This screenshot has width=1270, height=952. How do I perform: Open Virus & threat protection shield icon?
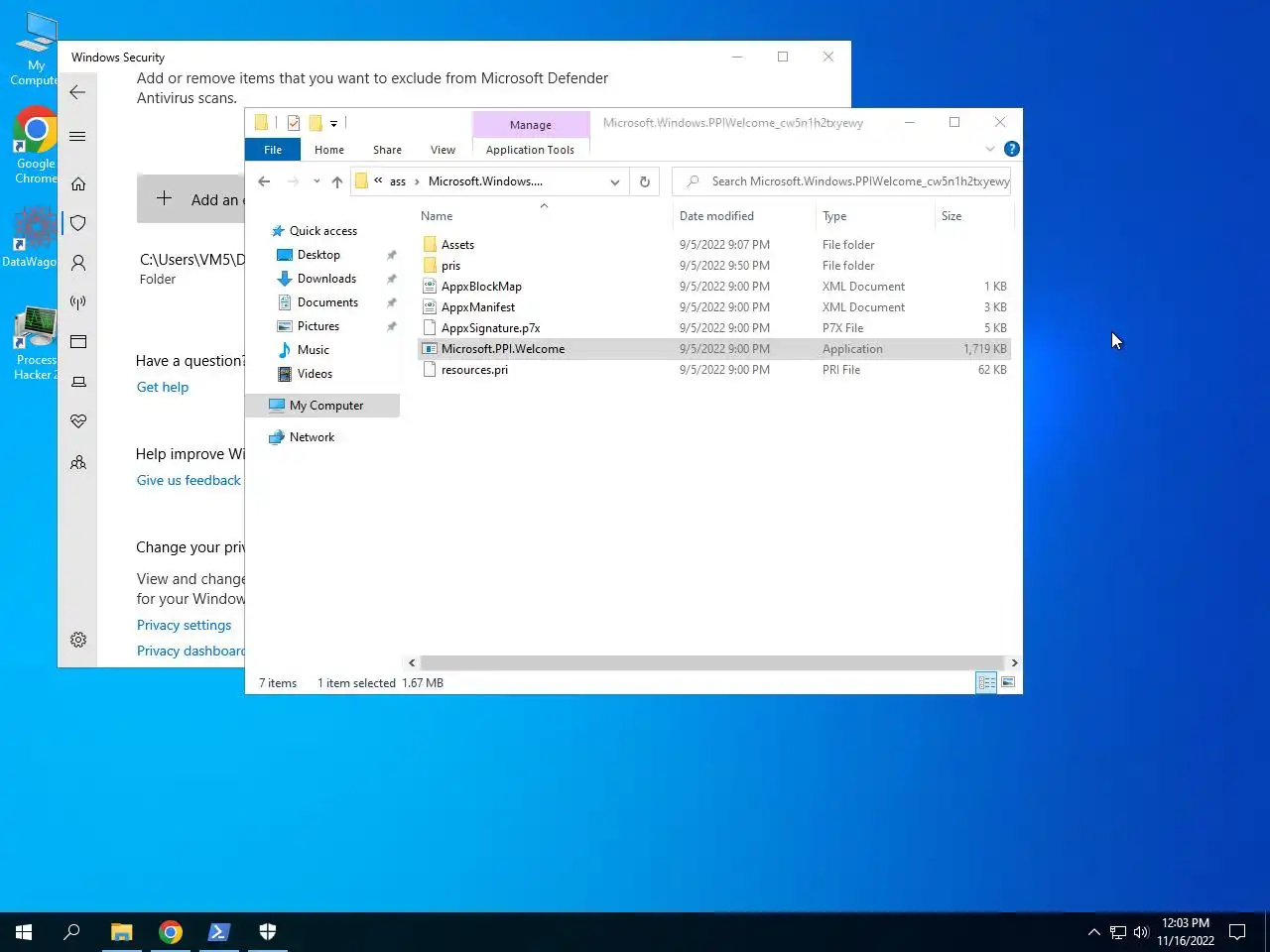pos(77,223)
